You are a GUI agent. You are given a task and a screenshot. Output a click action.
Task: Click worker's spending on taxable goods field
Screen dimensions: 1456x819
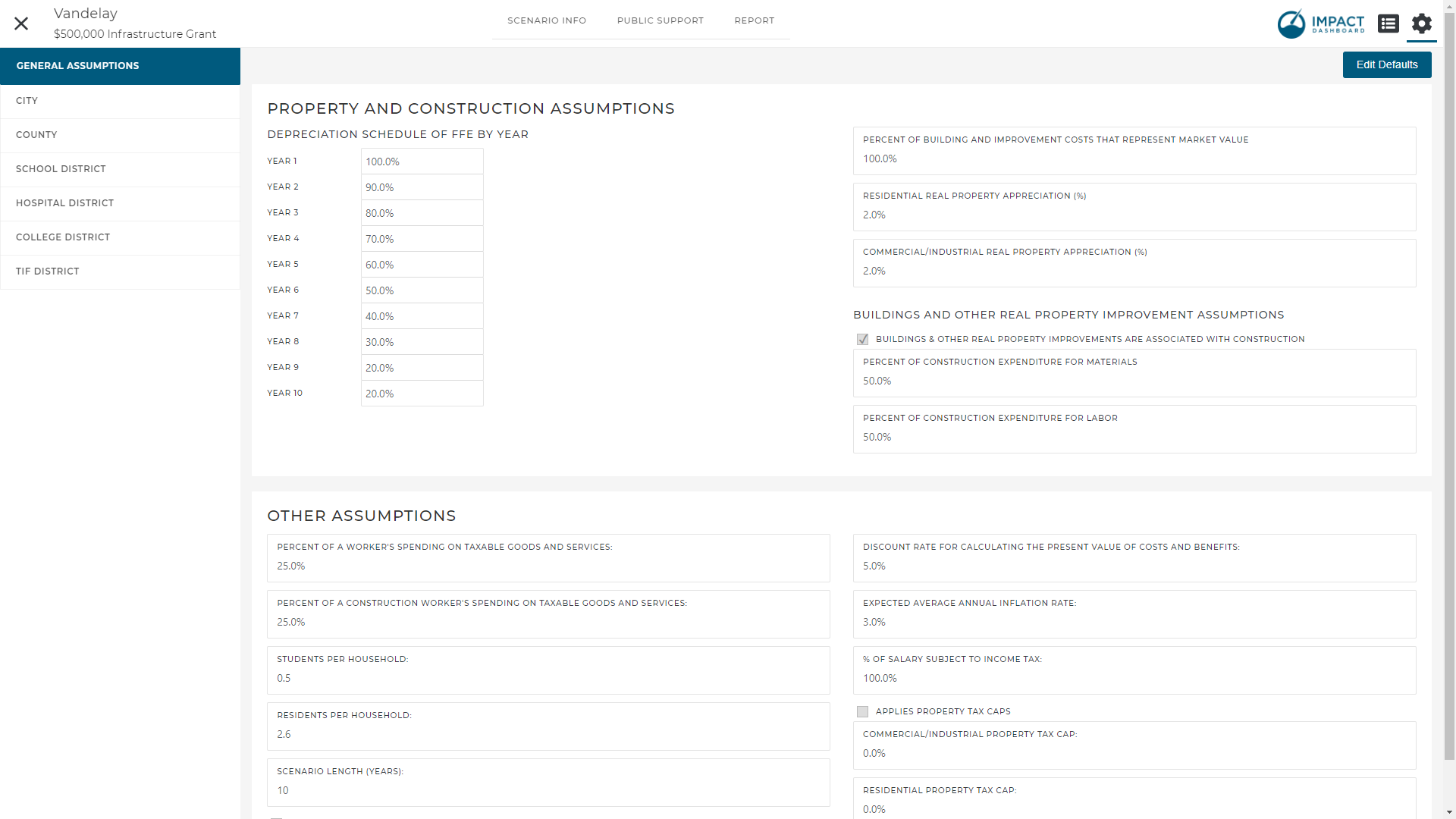pyautogui.click(x=548, y=558)
